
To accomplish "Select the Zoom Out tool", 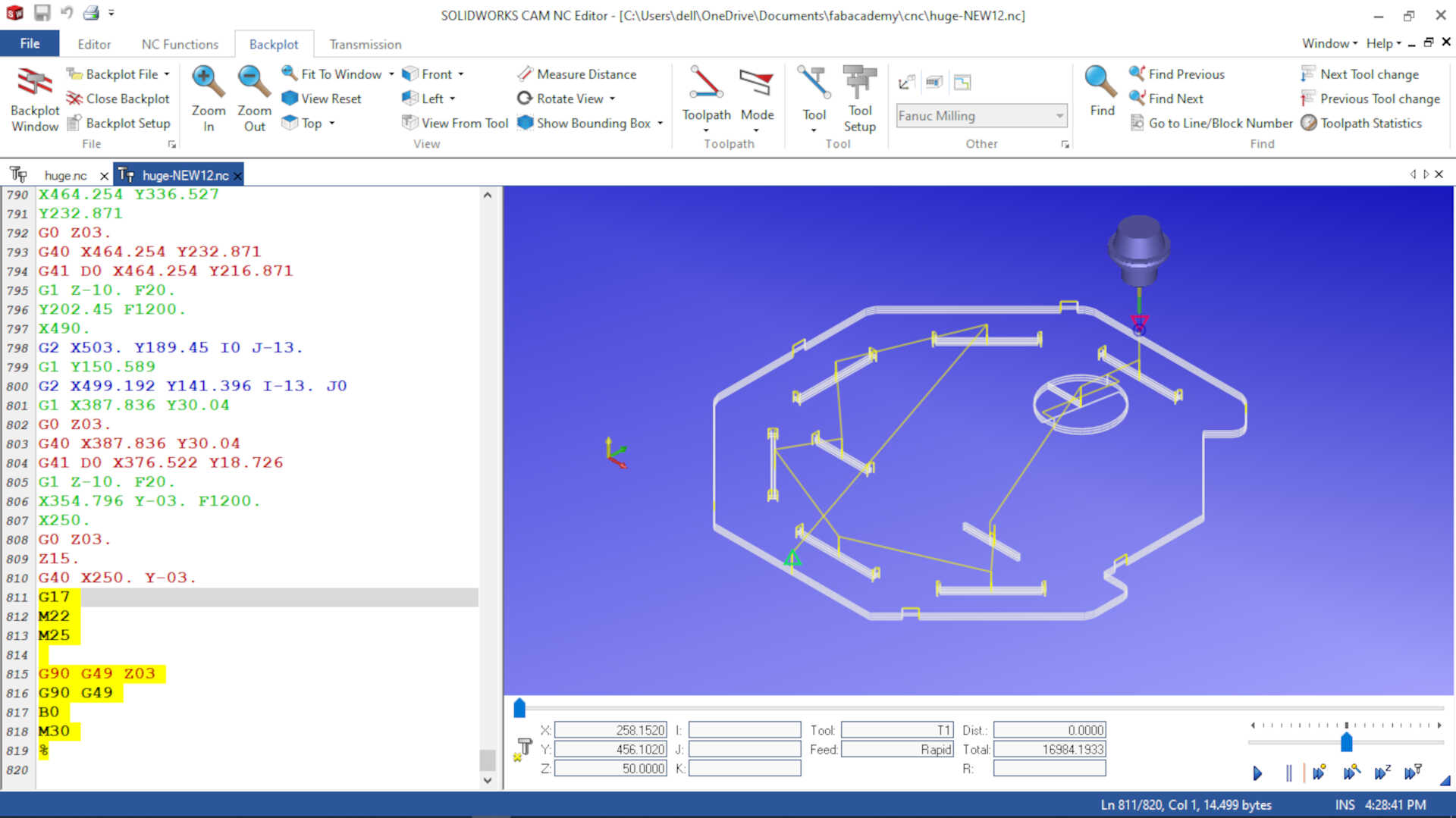I will (253, 97).
